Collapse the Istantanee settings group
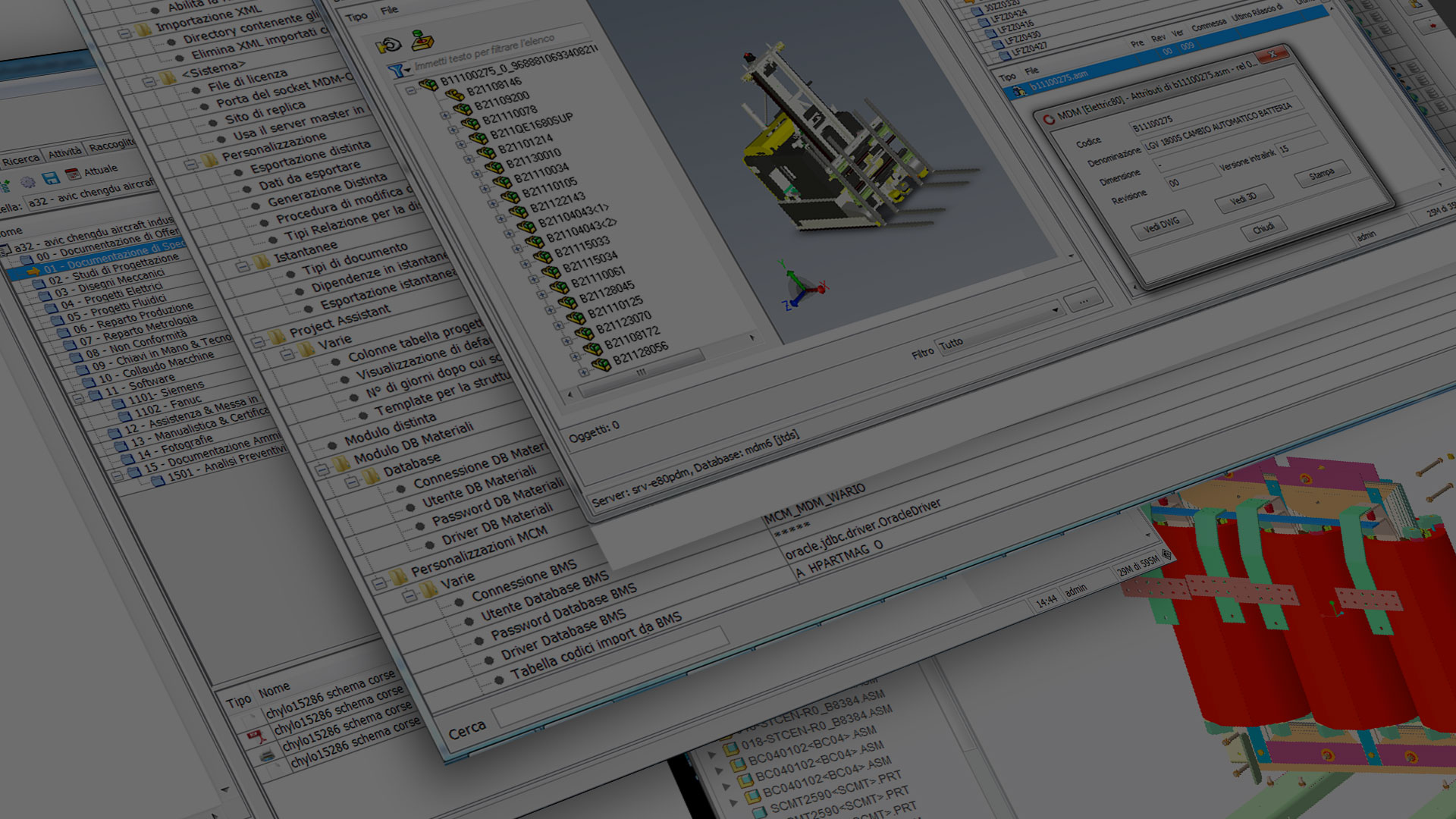The image size is (1456, 819). click(x=241, y=265)
